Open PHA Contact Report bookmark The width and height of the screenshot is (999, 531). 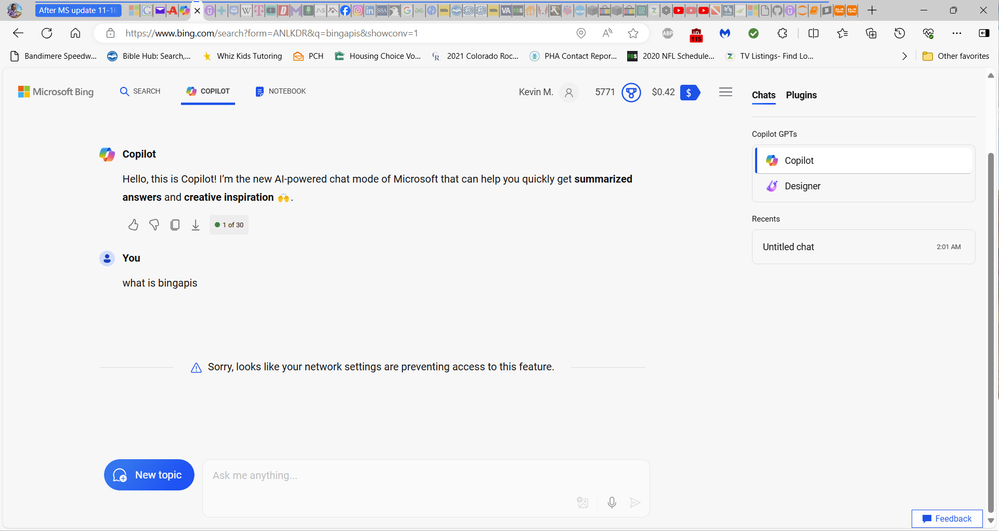(573, 56)
